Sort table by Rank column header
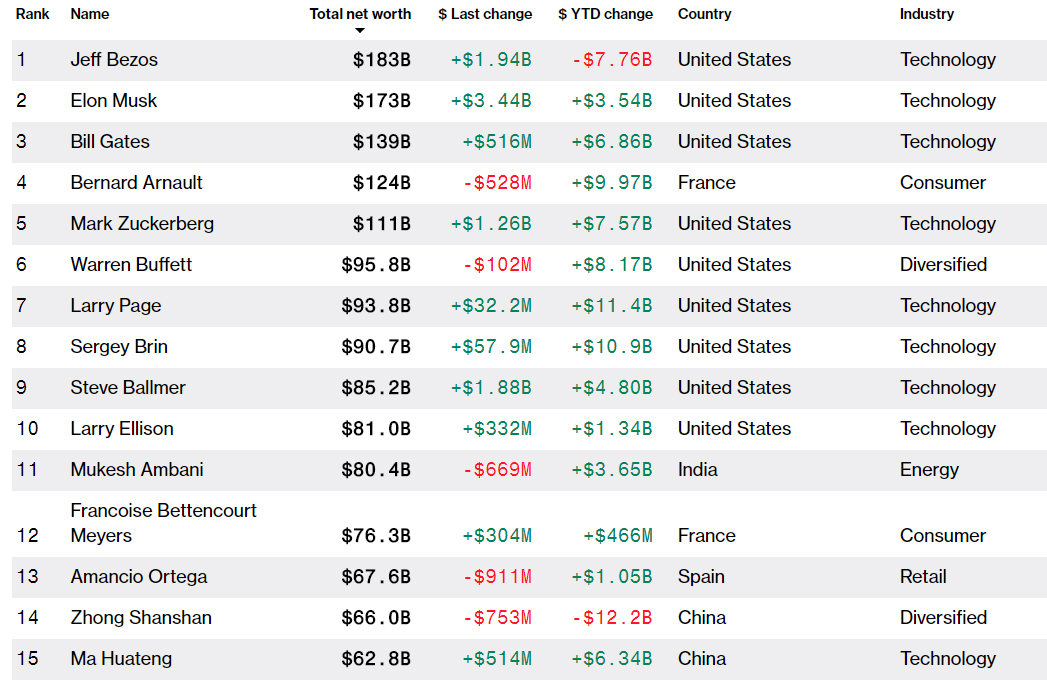The image size is (1047, 689). tap(33, 14)
